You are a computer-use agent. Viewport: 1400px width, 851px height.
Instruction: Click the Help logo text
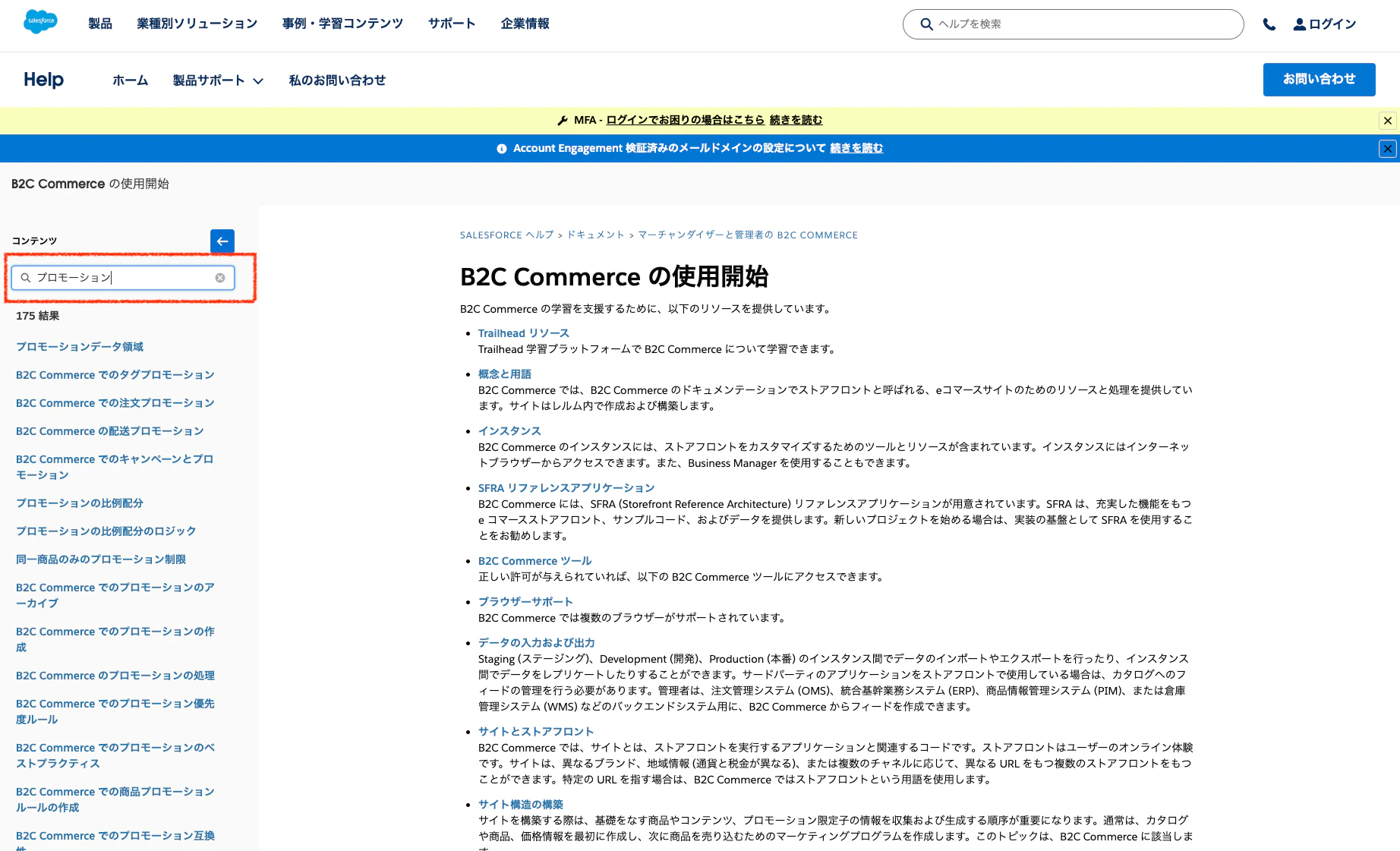[43, 80]
